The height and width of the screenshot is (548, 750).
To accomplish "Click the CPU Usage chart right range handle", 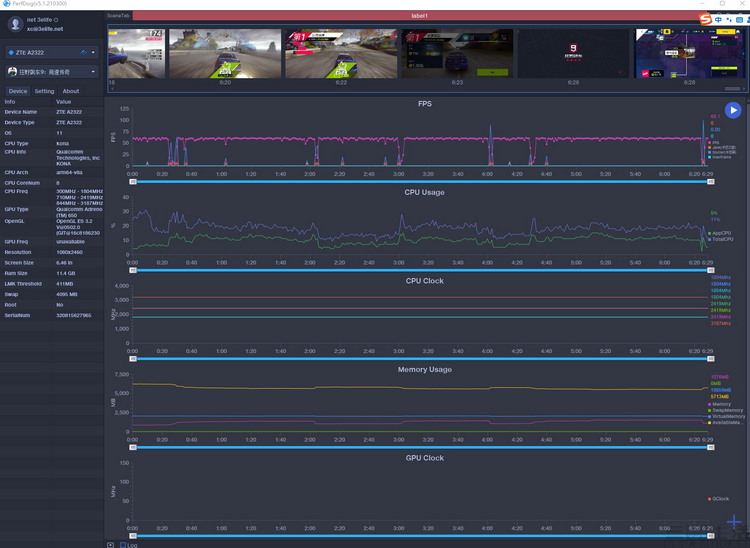I will point(711,270).
